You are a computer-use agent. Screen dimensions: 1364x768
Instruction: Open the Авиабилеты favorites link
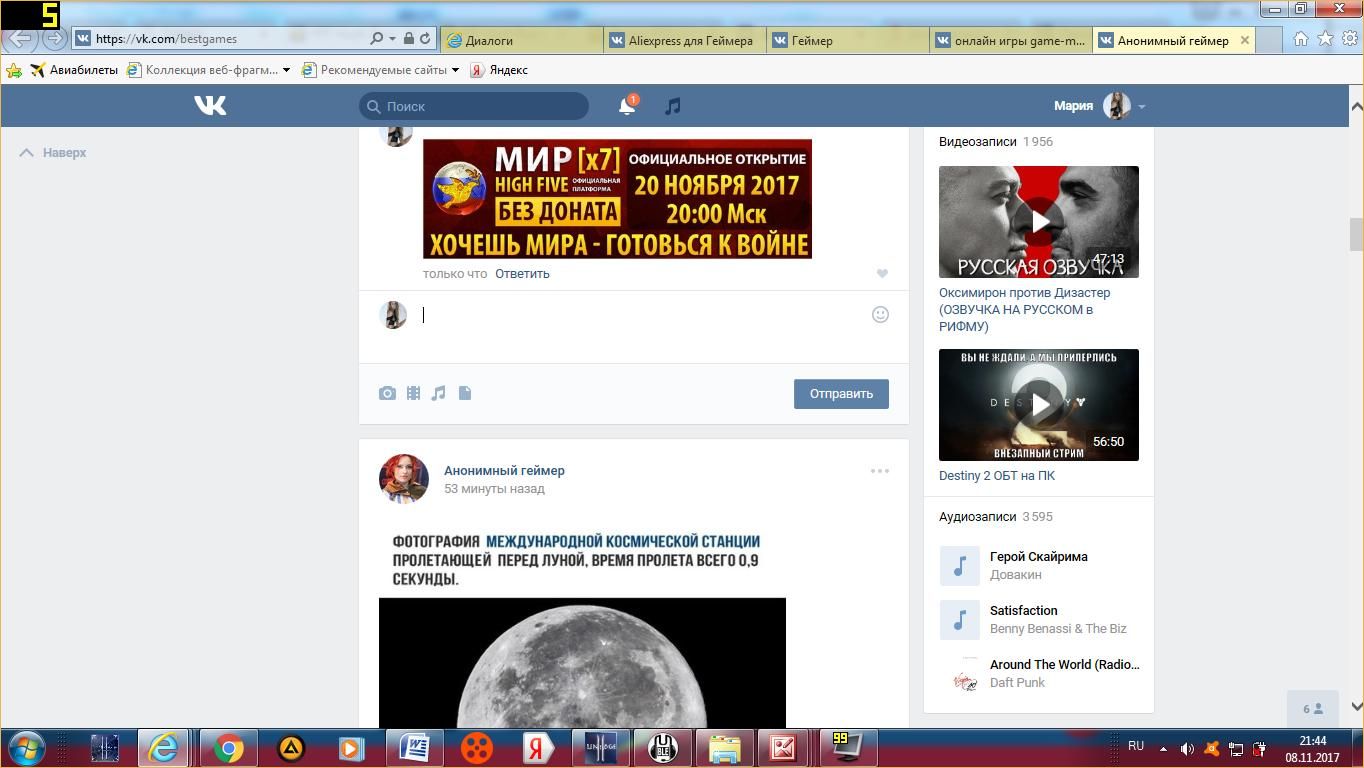click(x=74, y=70)
